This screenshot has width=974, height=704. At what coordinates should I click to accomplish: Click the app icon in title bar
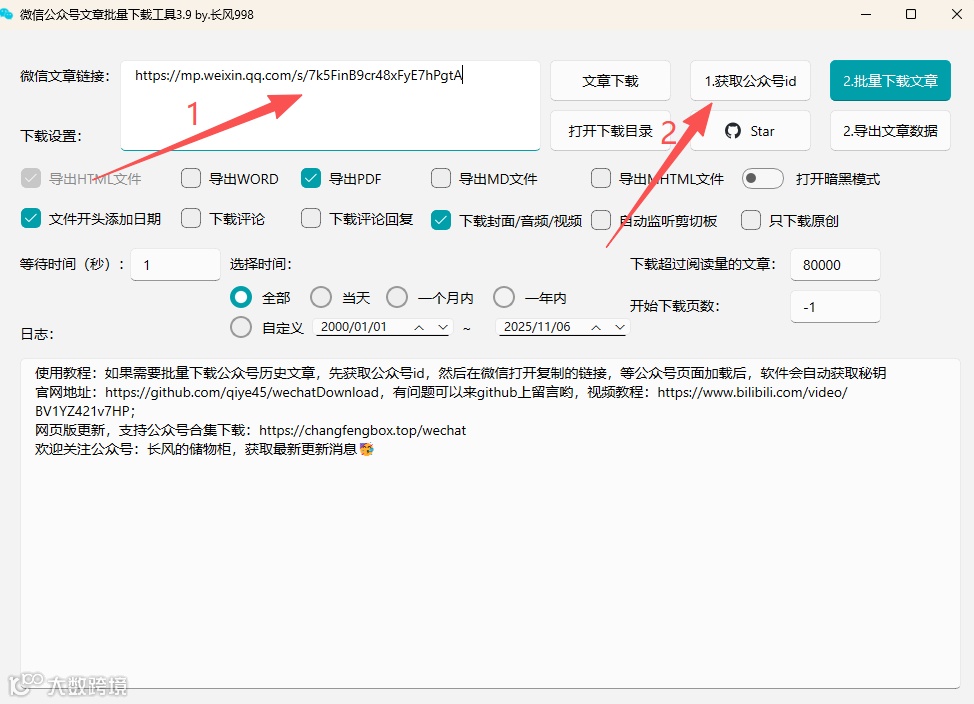[x=7, y=14]
